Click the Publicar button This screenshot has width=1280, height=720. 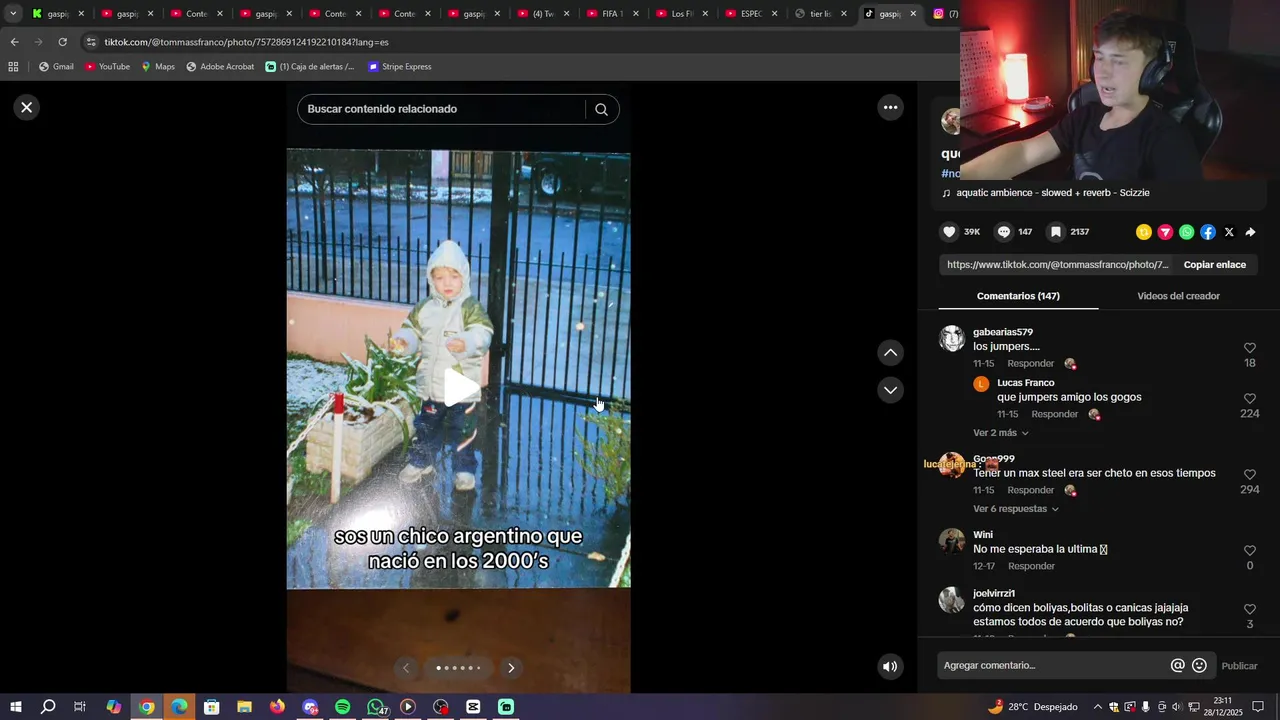click(x=1239, y=666)
